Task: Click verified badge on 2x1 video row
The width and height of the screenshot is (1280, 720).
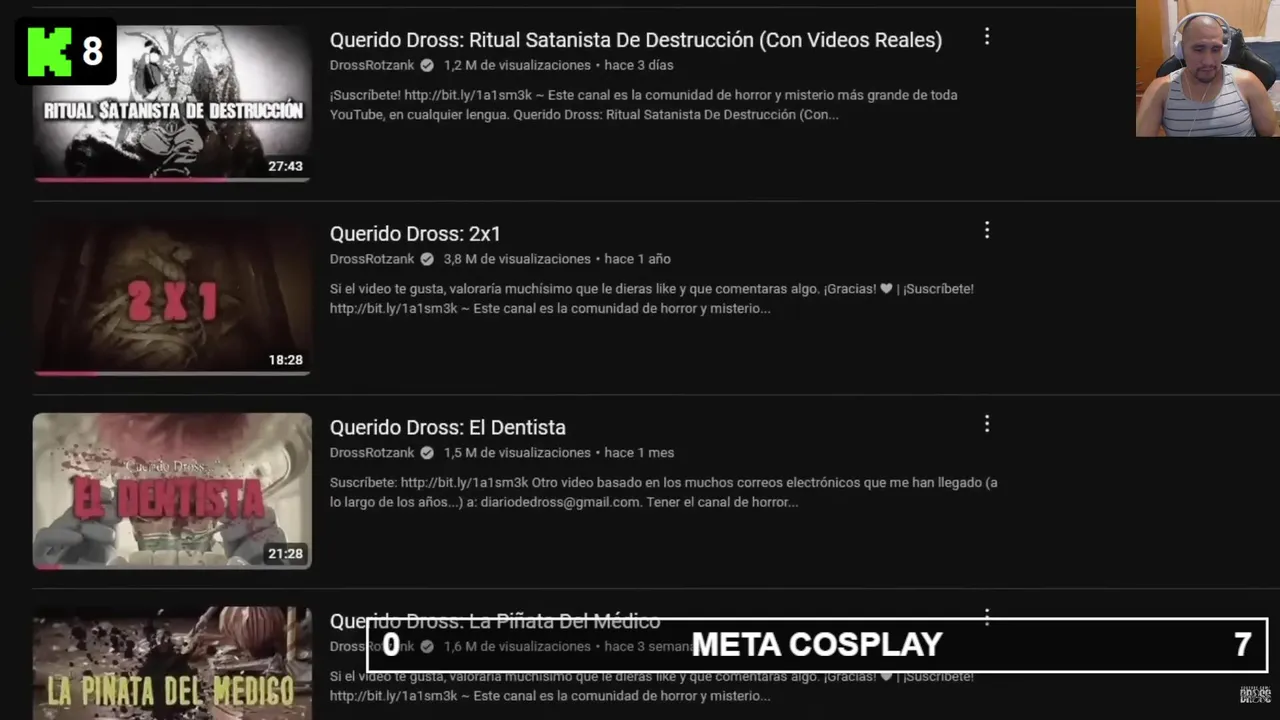Action: [x=427, y=259]
